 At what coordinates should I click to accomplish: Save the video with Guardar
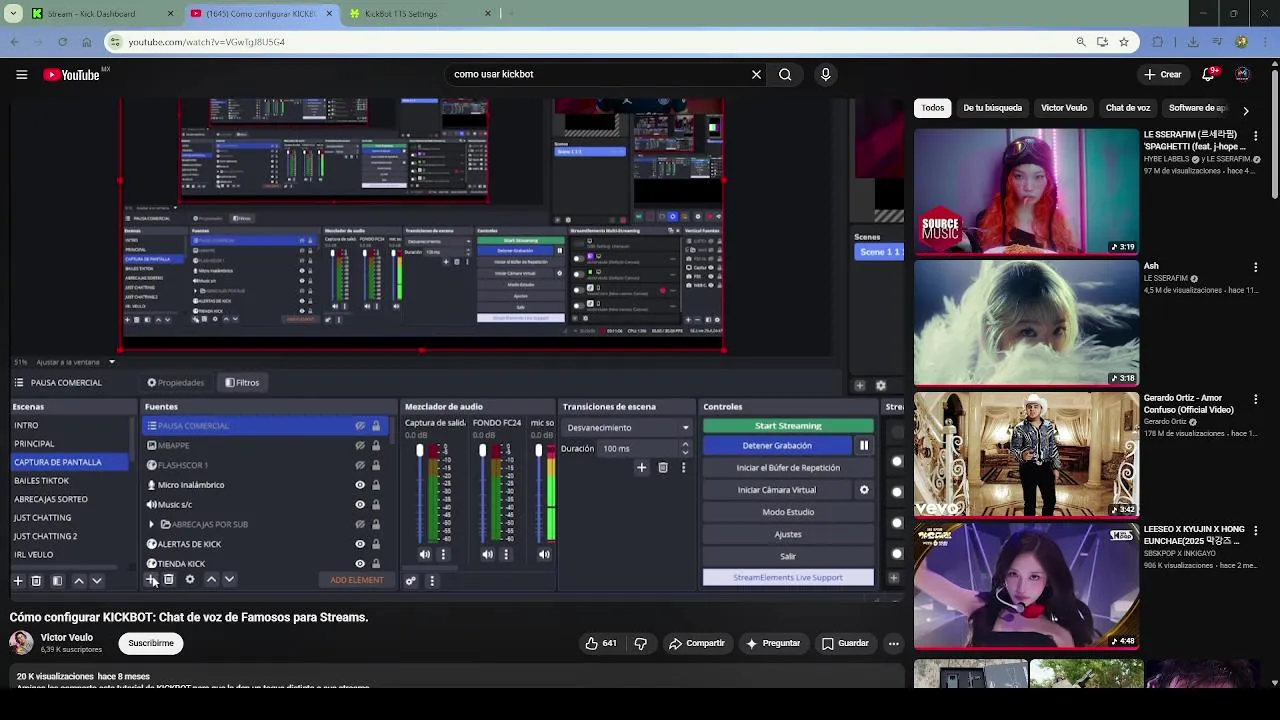point(845,643)
